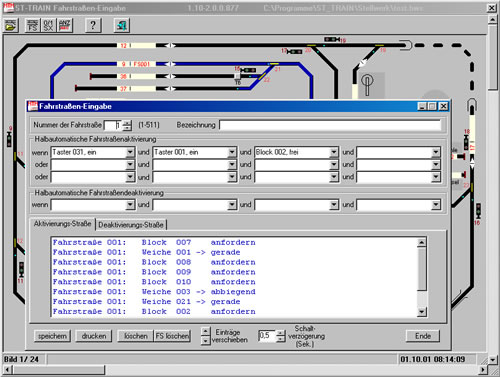Click the speichern button
This screenshot has width=500, height=377.
point(52,336)
